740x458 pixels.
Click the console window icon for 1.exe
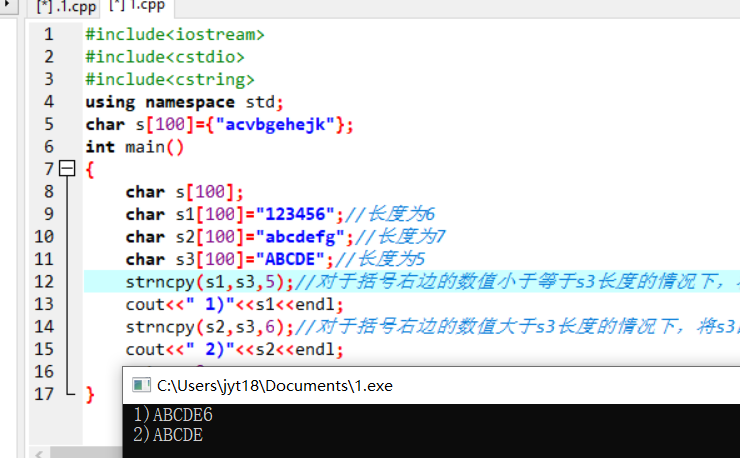(x=141, y=385)
